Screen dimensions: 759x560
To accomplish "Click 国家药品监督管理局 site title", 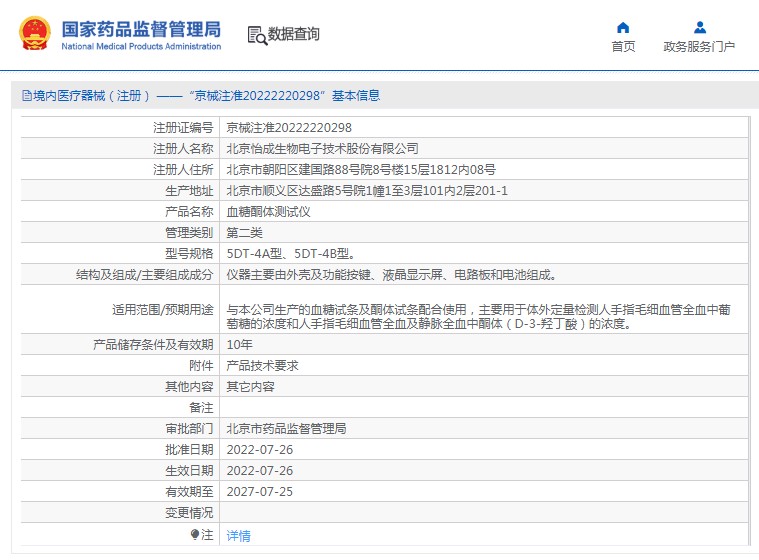I will (x=141, y=30).
